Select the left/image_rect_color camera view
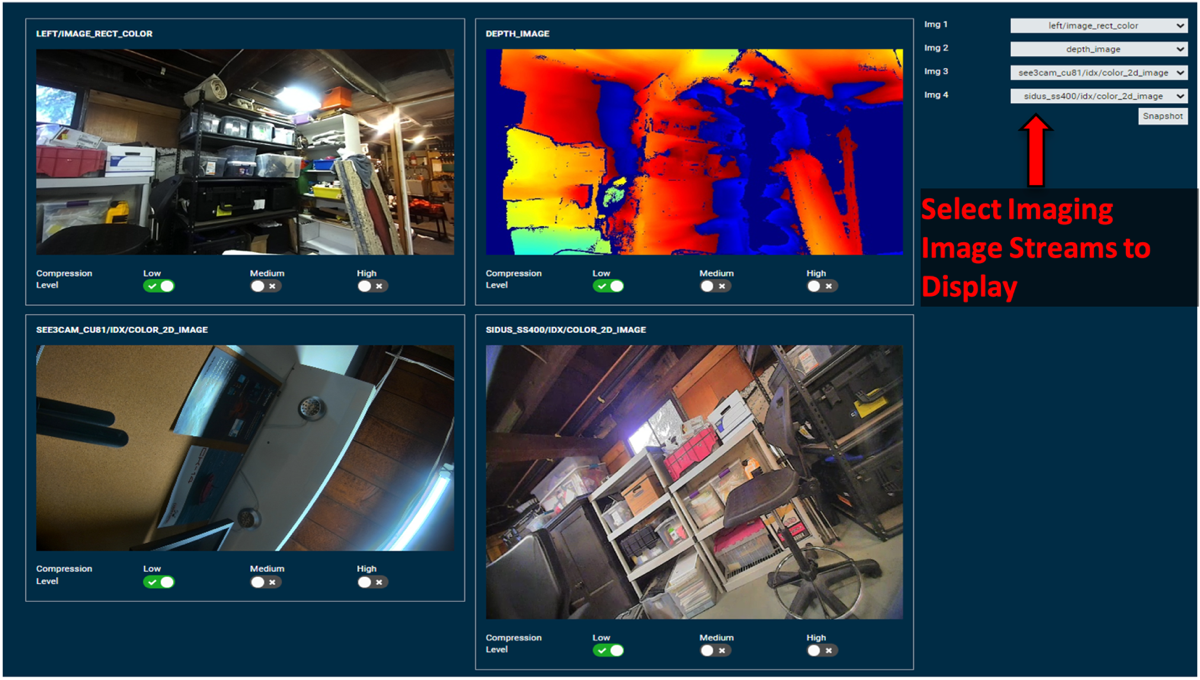This screenshot has height=680, width=1200. coord(245,152)
